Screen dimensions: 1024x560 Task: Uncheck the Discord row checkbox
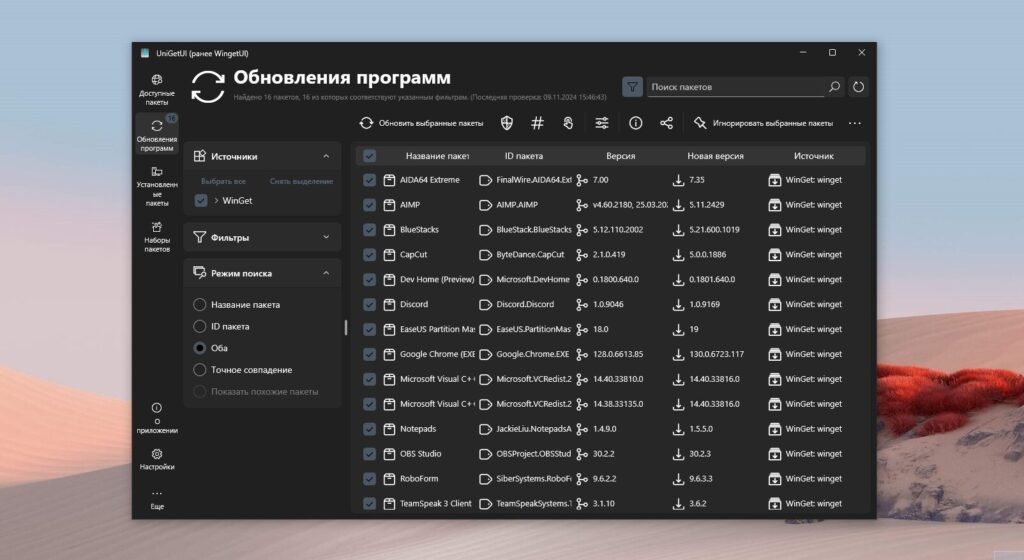(x=370, y=304)
